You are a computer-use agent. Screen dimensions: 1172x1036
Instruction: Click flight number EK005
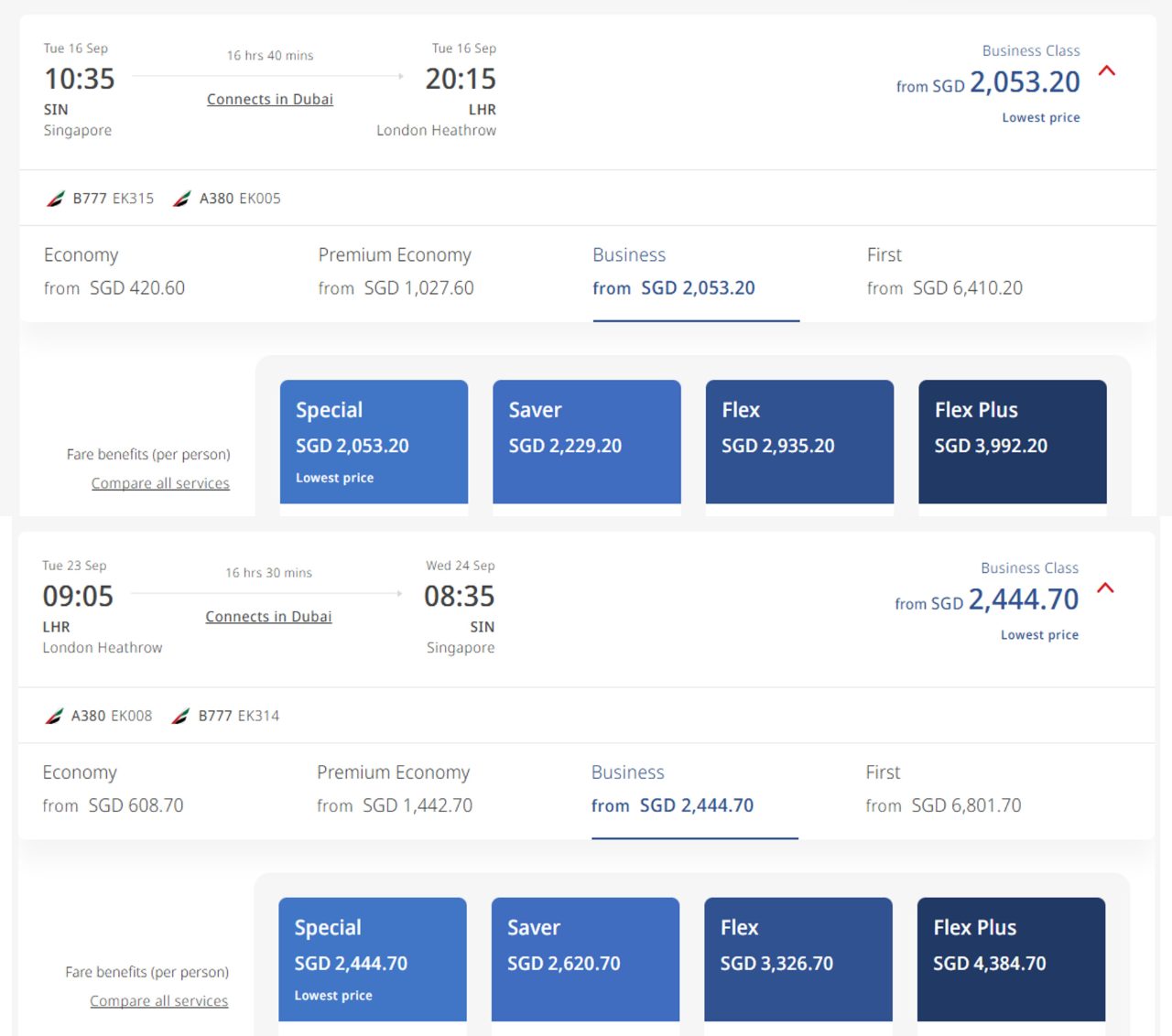pyautogui.click(x=260, y=199)
